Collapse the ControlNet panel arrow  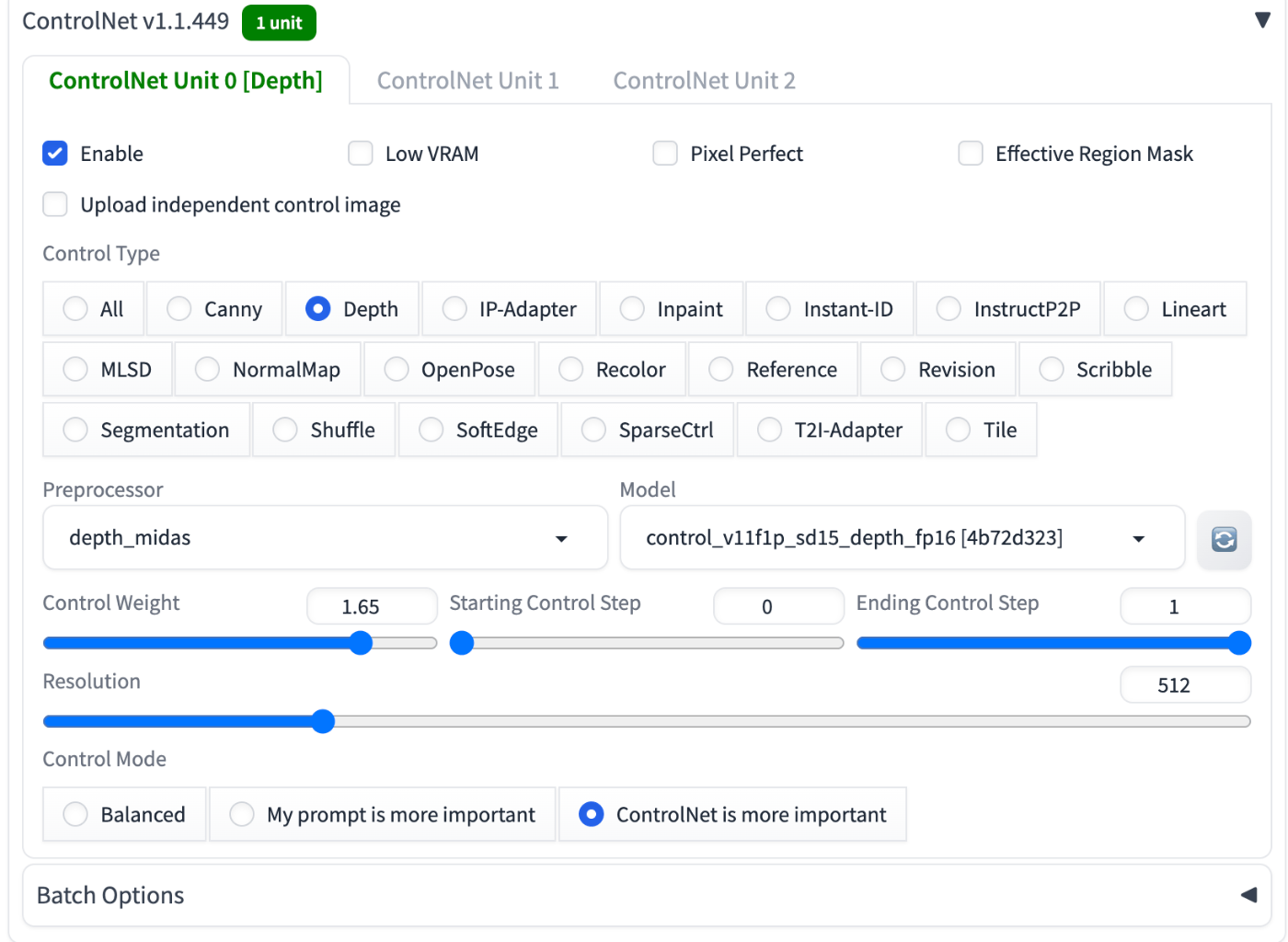pyautogui.click(x=1262, y=20)
